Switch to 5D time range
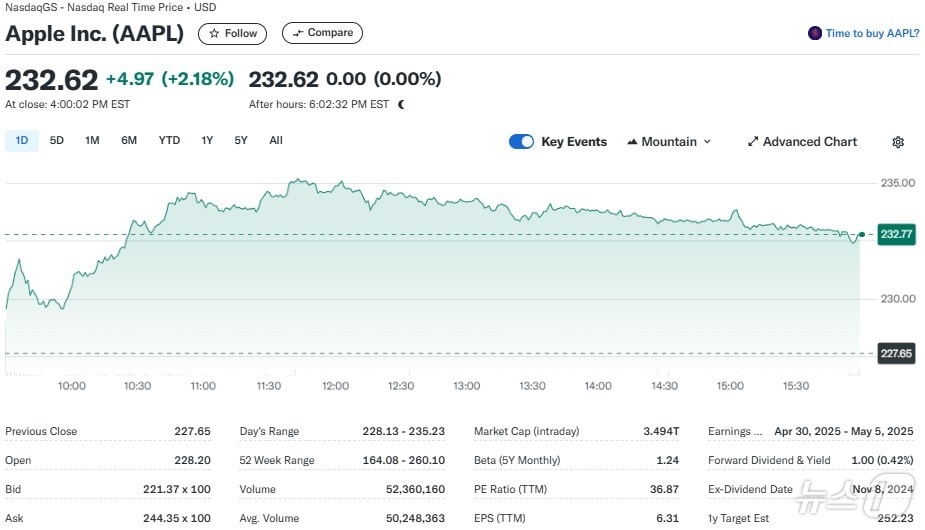This screenshot has height=530, width=925. coord(57,141)
